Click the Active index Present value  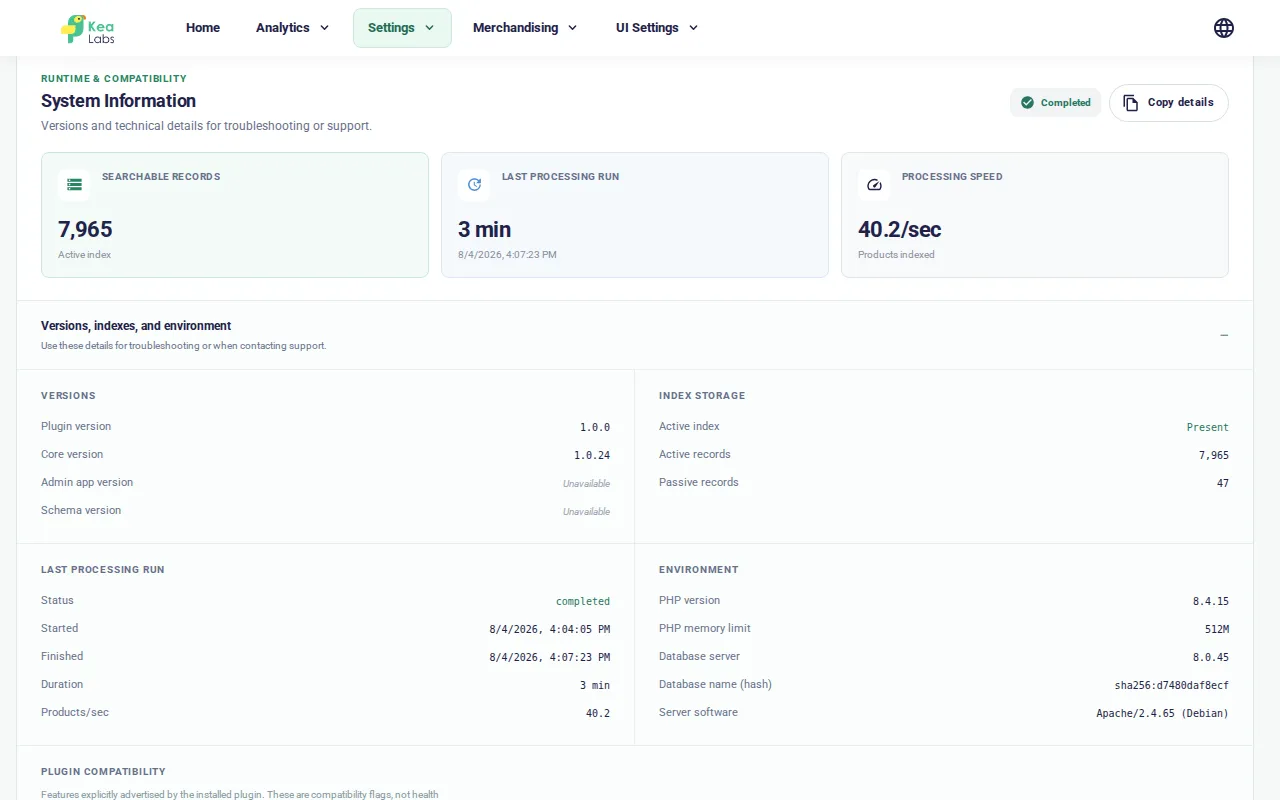(1208, 427)
